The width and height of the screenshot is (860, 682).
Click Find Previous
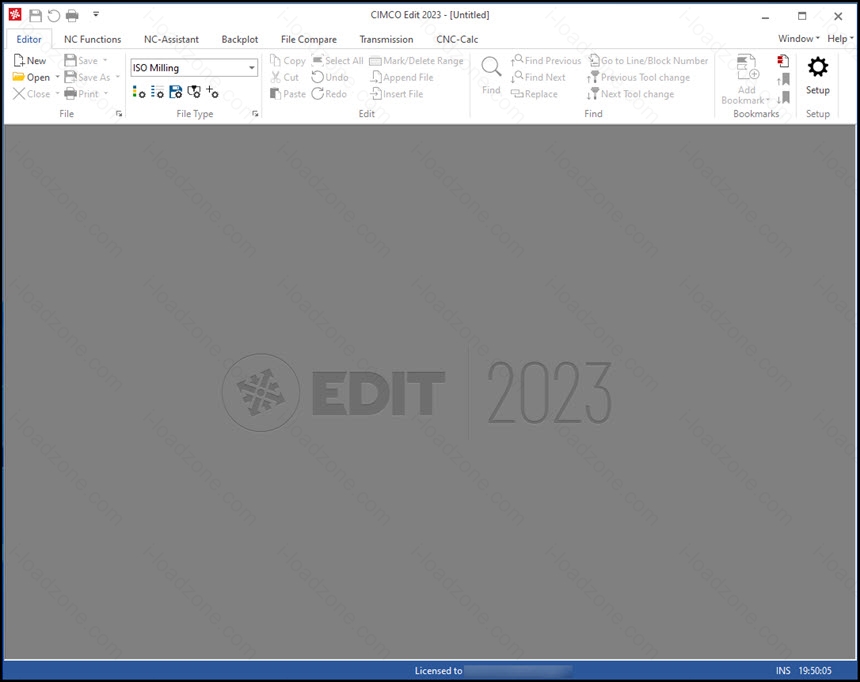546,60
